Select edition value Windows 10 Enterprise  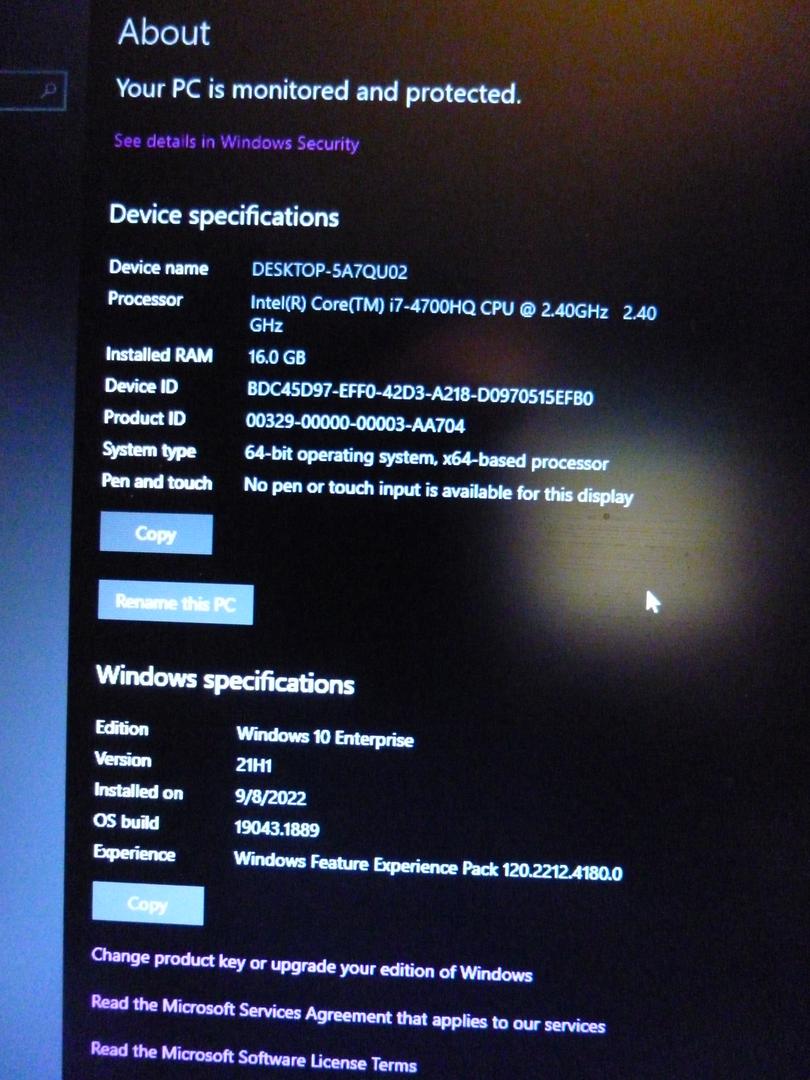coord(325,737)
